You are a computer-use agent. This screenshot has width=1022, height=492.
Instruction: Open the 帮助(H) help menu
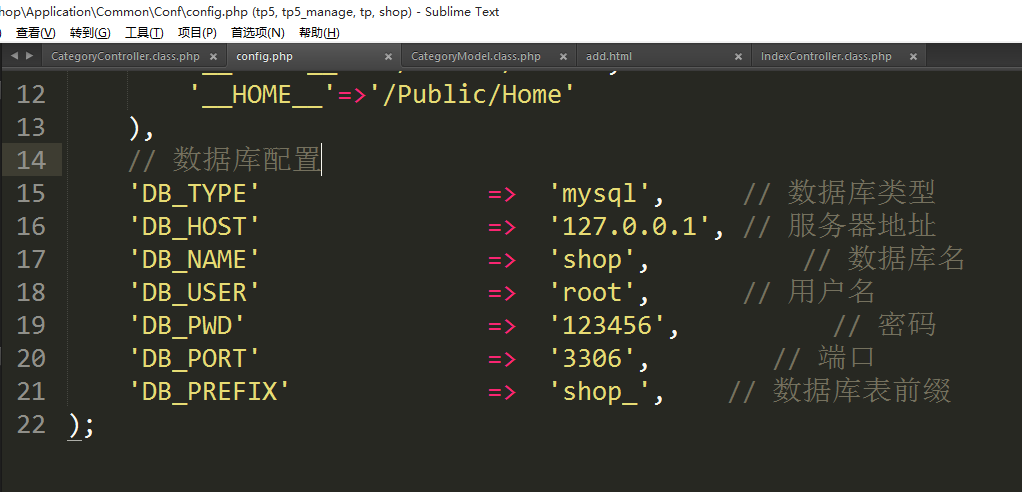(319, 33)
